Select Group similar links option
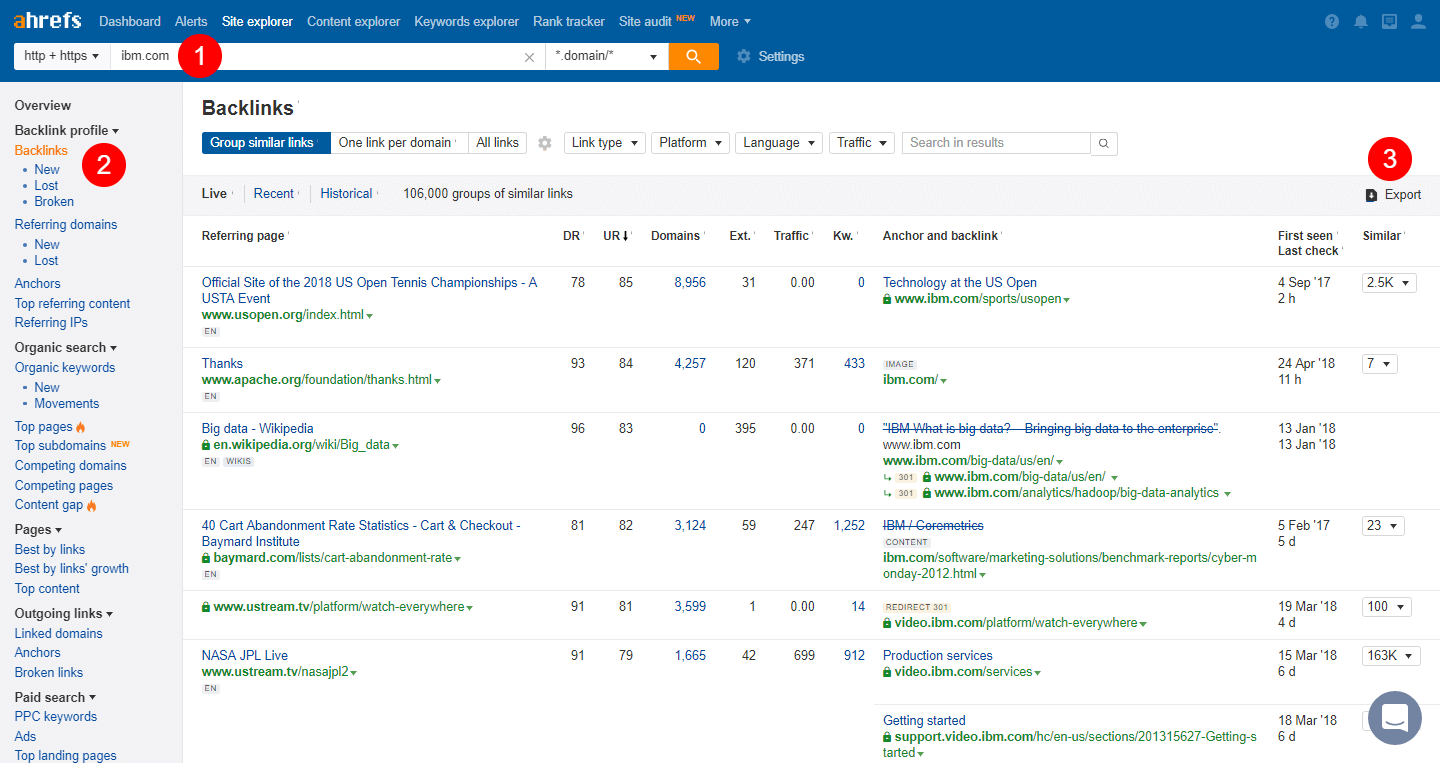1440x763 pixels. tap(264, 143)
